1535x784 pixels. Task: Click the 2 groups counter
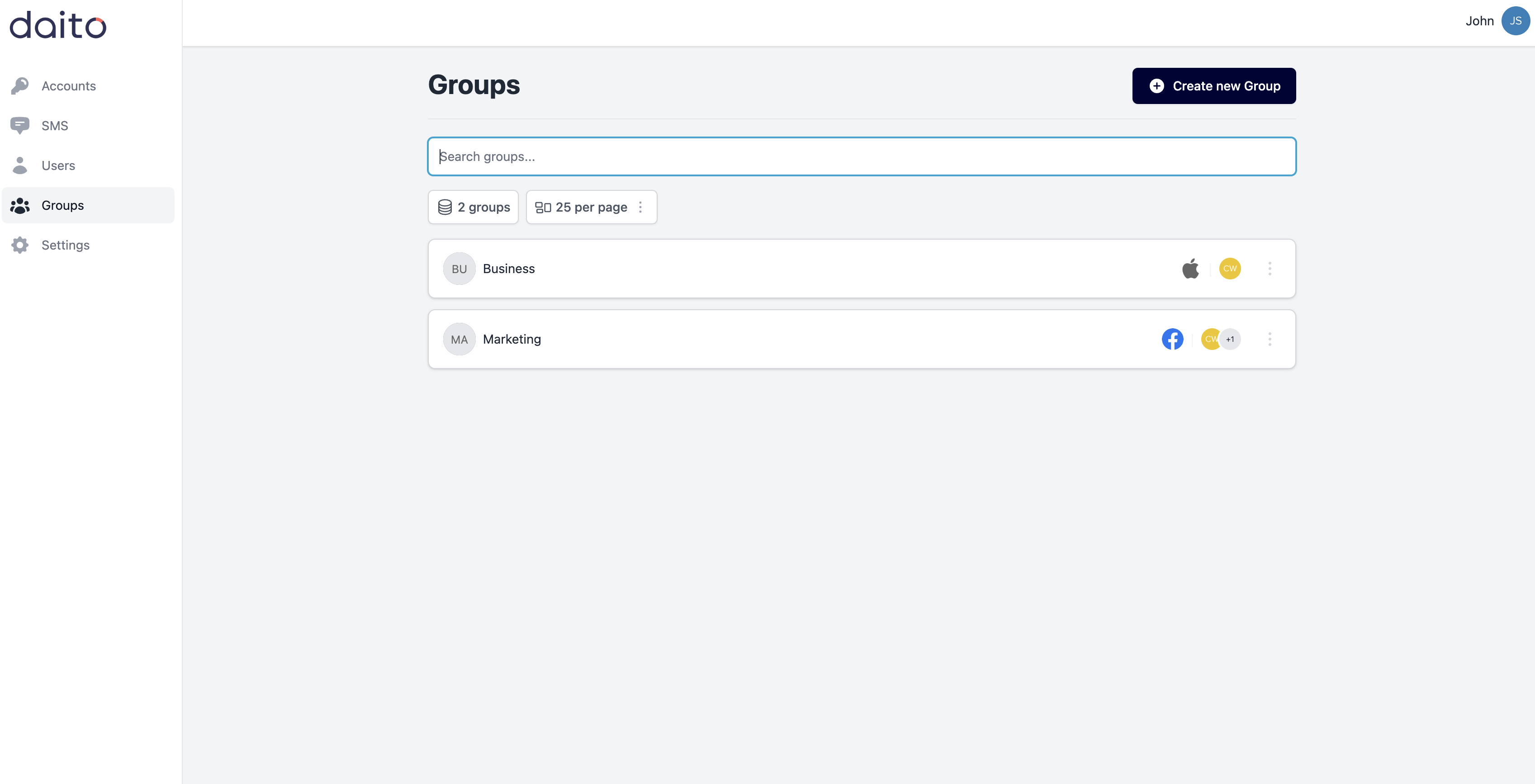473,208
